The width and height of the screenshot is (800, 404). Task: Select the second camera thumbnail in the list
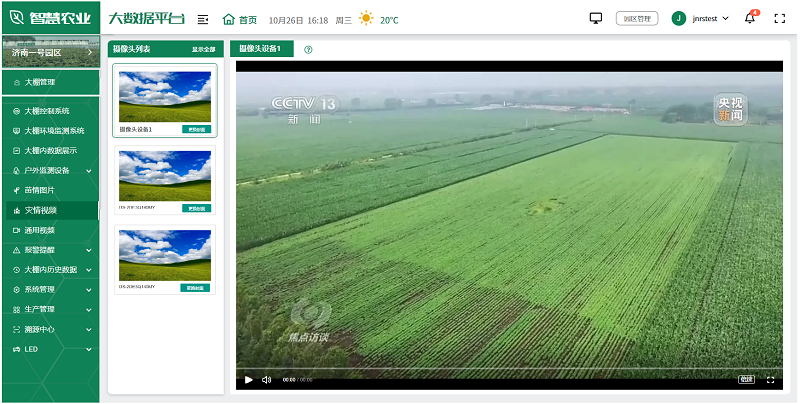pyautogui.click(x=165, y=175)
